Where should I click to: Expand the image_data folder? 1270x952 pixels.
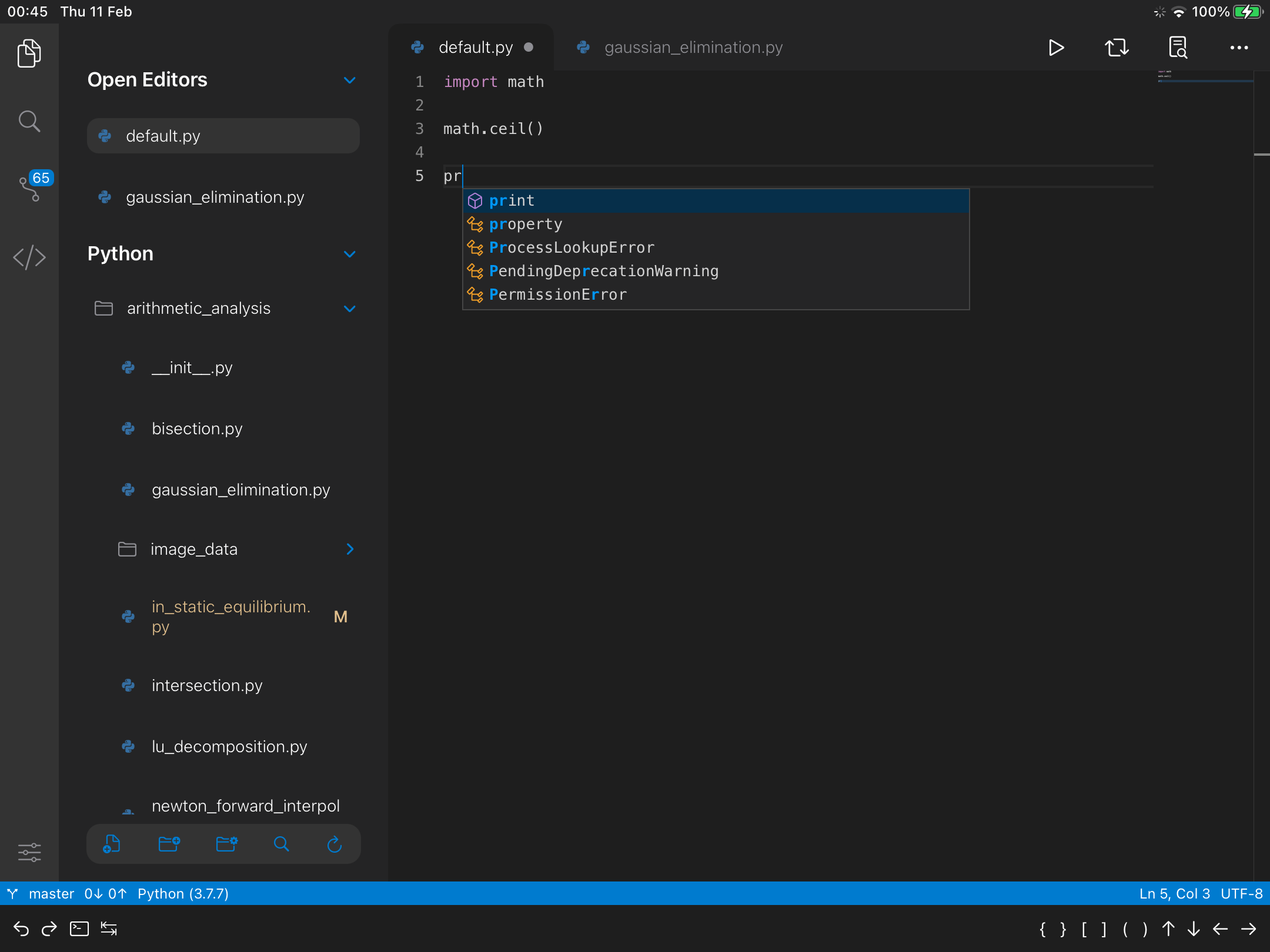point(350,549)
